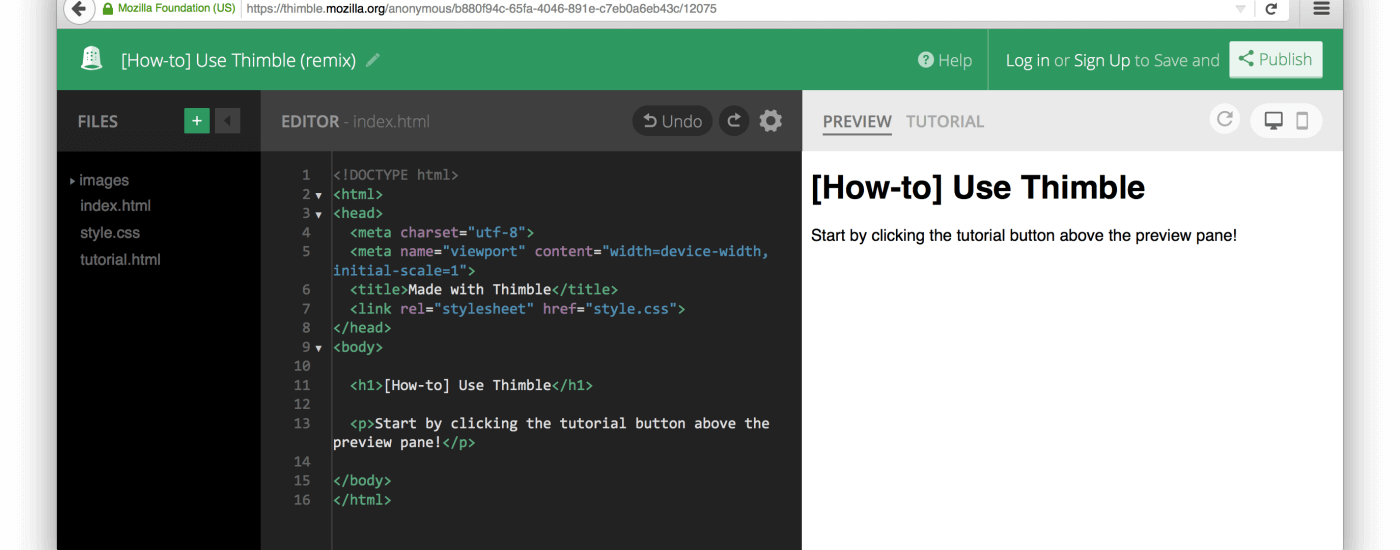Fold the html tag at line 2
The width and height of the screenshot is (1400, 550).
click(x=318, y=195)
